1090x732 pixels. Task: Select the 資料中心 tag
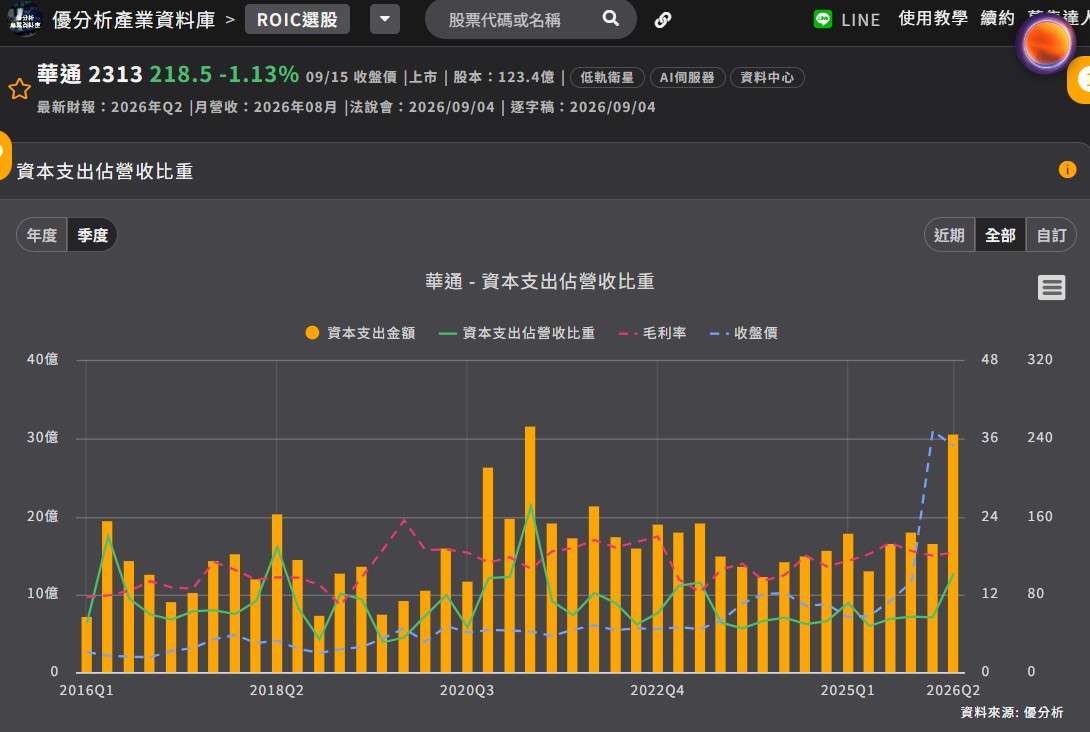[767, 77]
